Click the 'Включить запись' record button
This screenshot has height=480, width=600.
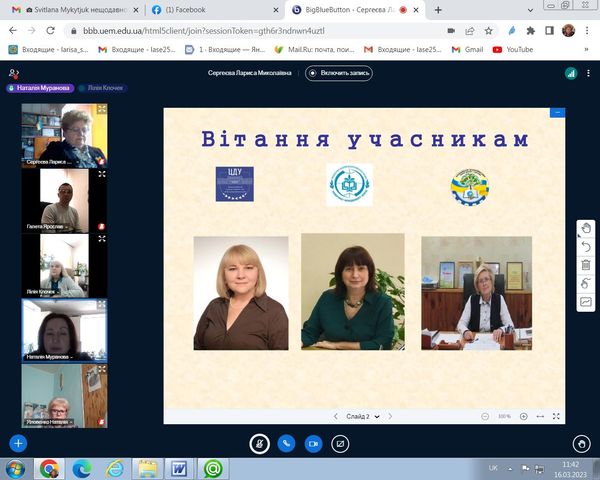tap(339, 73)
